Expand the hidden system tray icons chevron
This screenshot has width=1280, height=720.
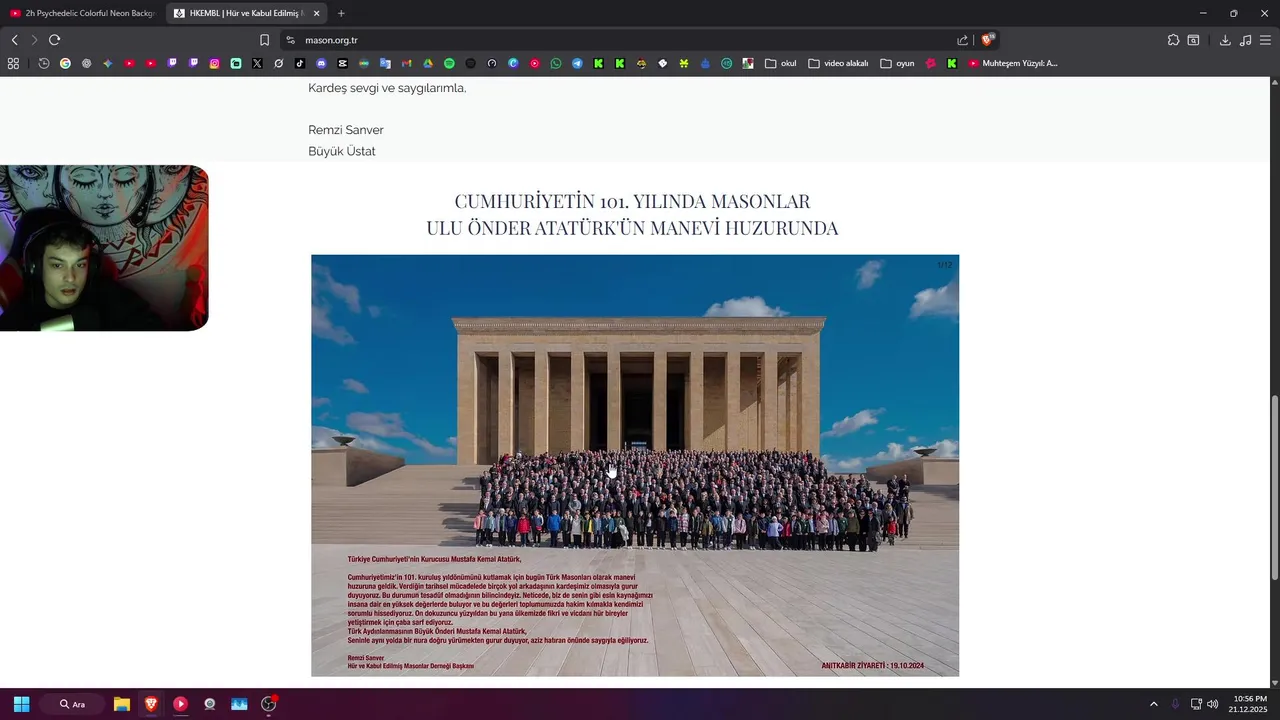coord(1153,704)
